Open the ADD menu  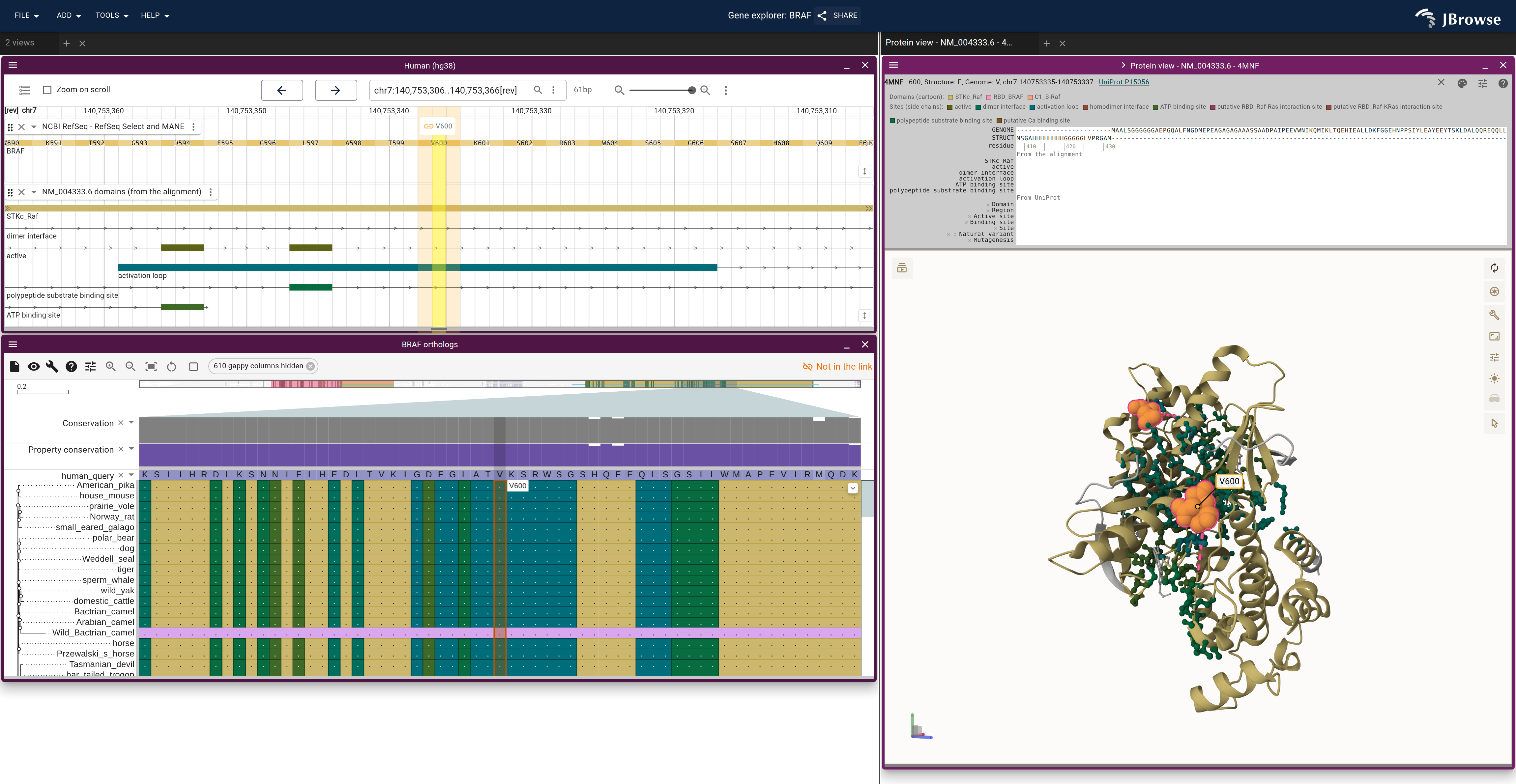coord(68,15)
